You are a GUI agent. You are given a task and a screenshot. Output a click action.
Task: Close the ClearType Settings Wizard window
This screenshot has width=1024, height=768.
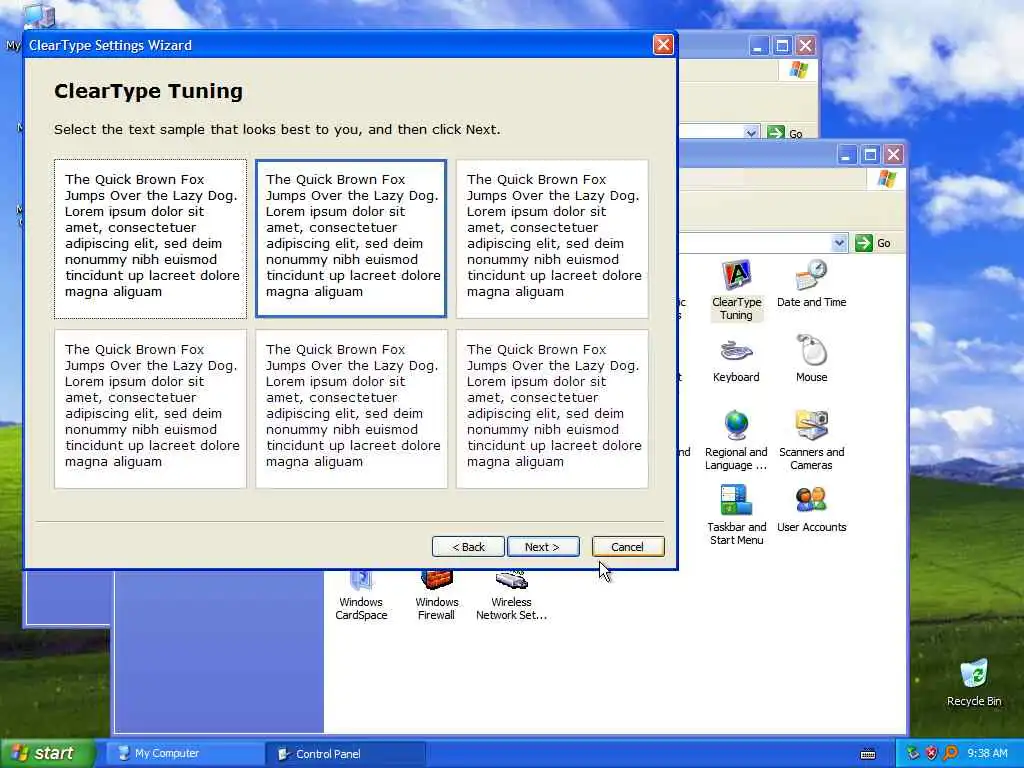663,44
